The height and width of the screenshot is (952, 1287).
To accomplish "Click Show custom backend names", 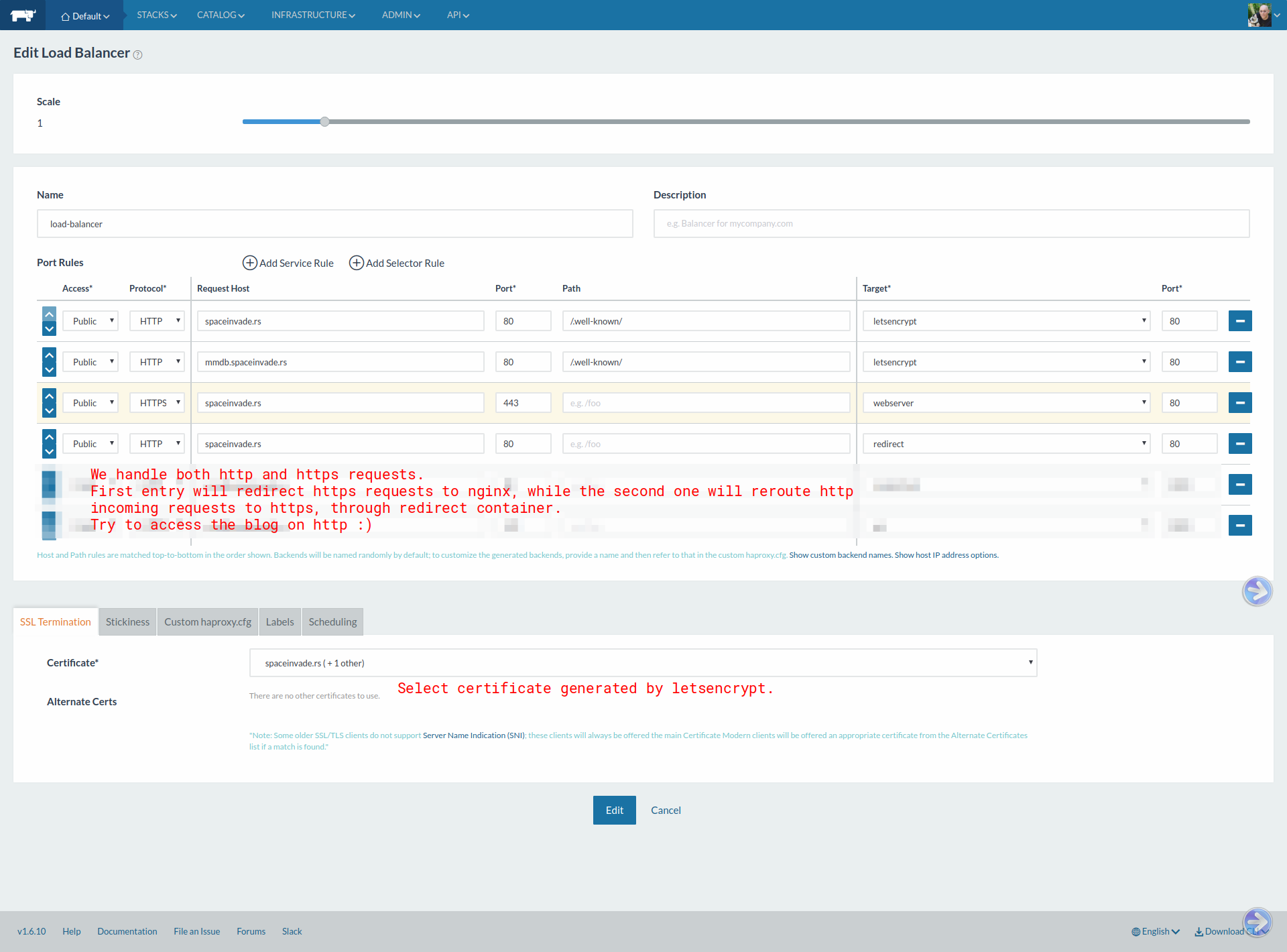I will click(x=841, y=555).
